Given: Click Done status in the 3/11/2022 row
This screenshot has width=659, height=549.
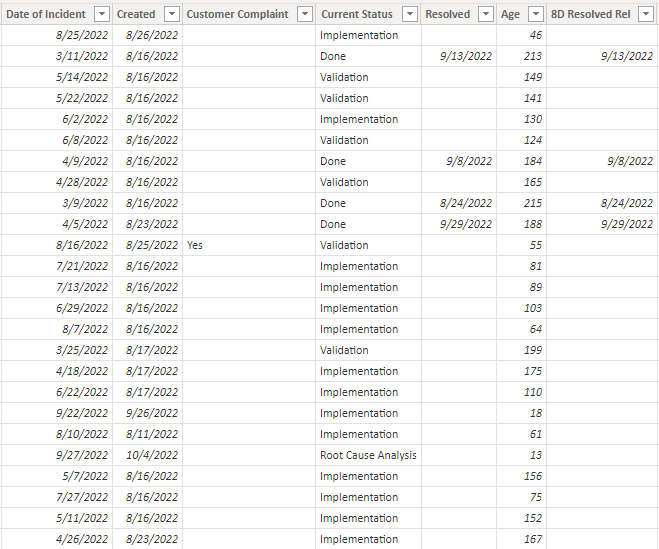Looking at the screenshot, I should (x=368, y=56).
